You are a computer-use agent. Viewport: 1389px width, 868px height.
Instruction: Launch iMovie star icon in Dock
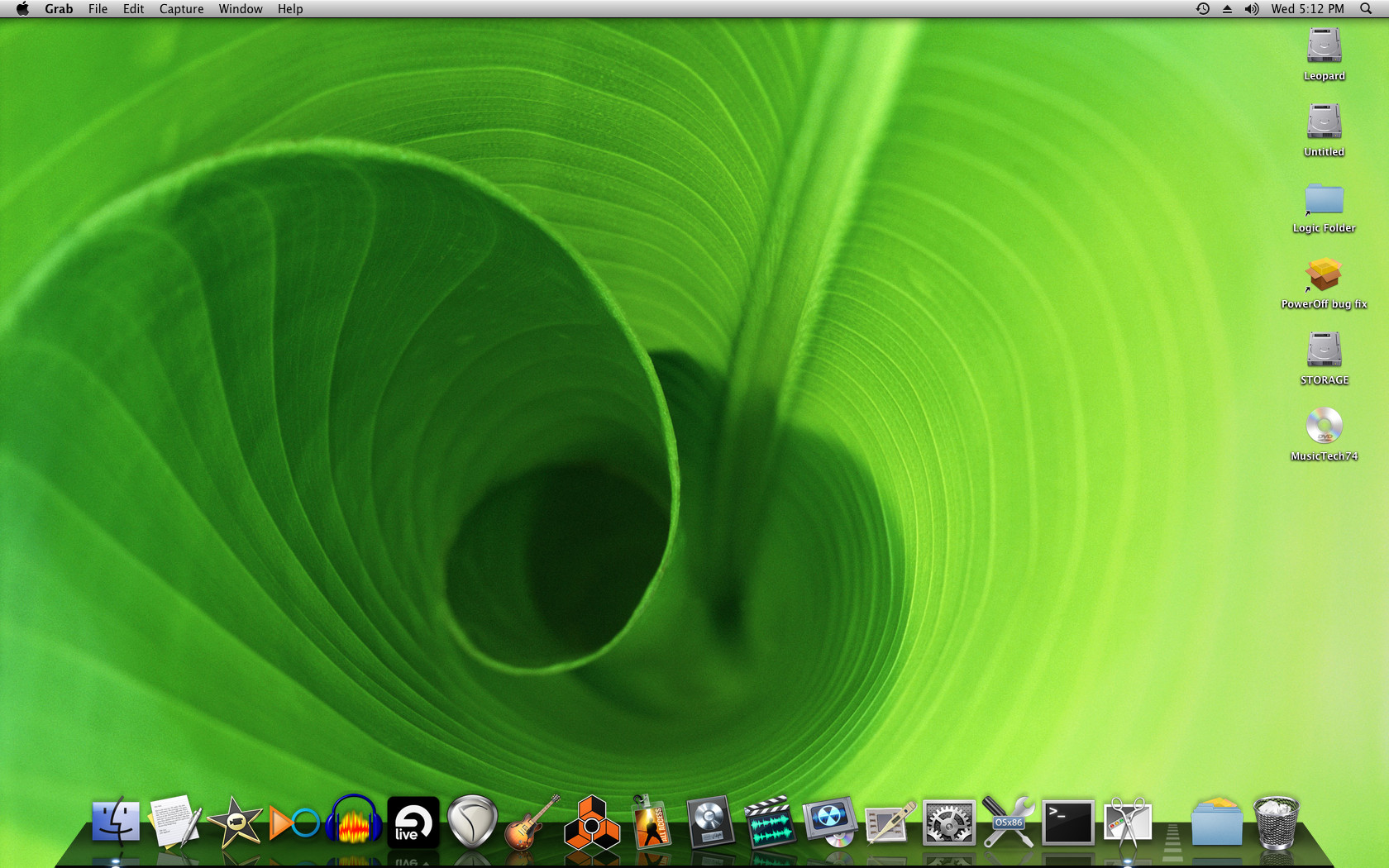pos(235,823)
